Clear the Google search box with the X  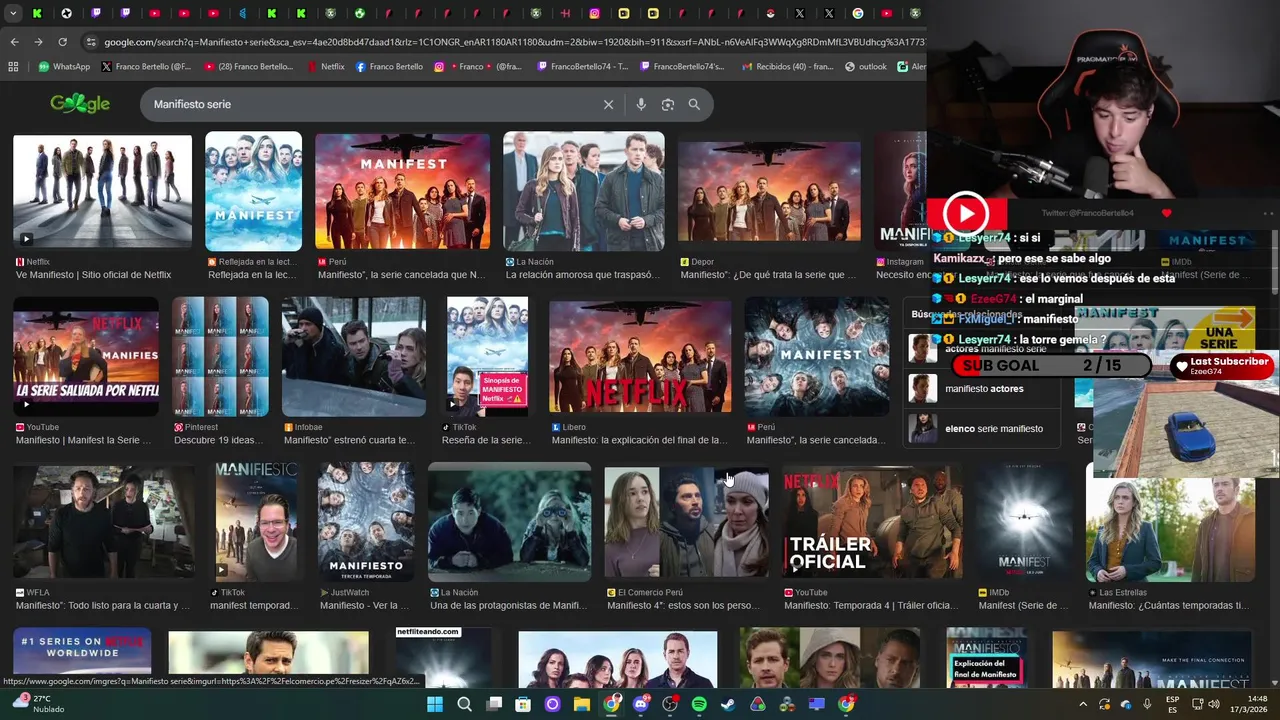pos(608,104)
